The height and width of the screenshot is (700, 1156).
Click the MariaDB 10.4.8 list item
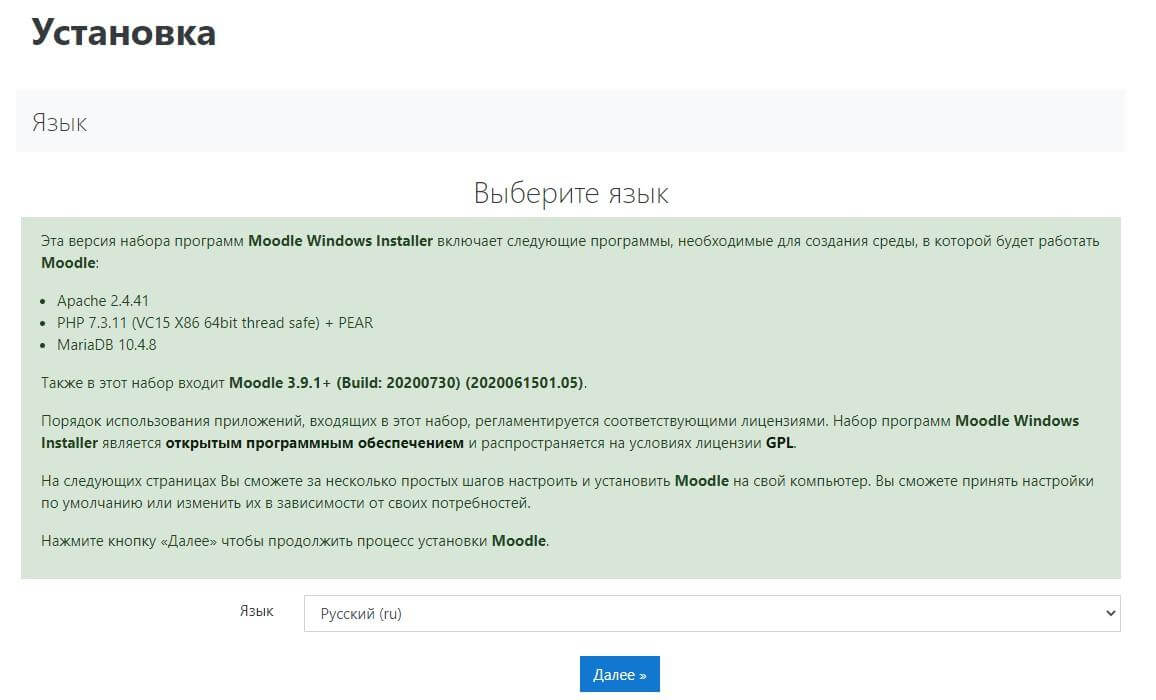click(107, 344)
